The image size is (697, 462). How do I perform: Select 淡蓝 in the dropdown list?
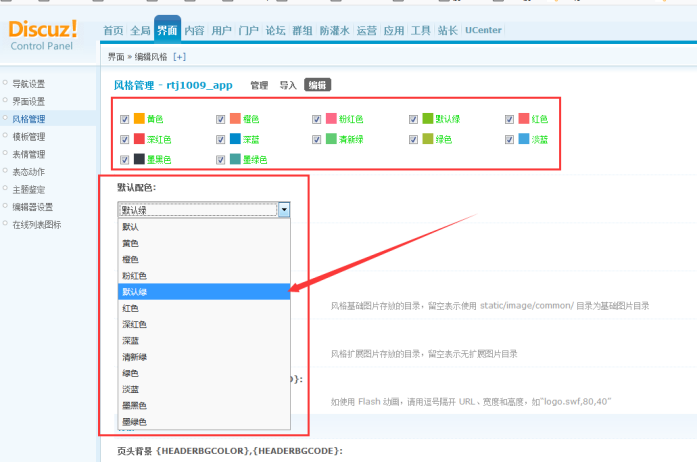point(204,389)
